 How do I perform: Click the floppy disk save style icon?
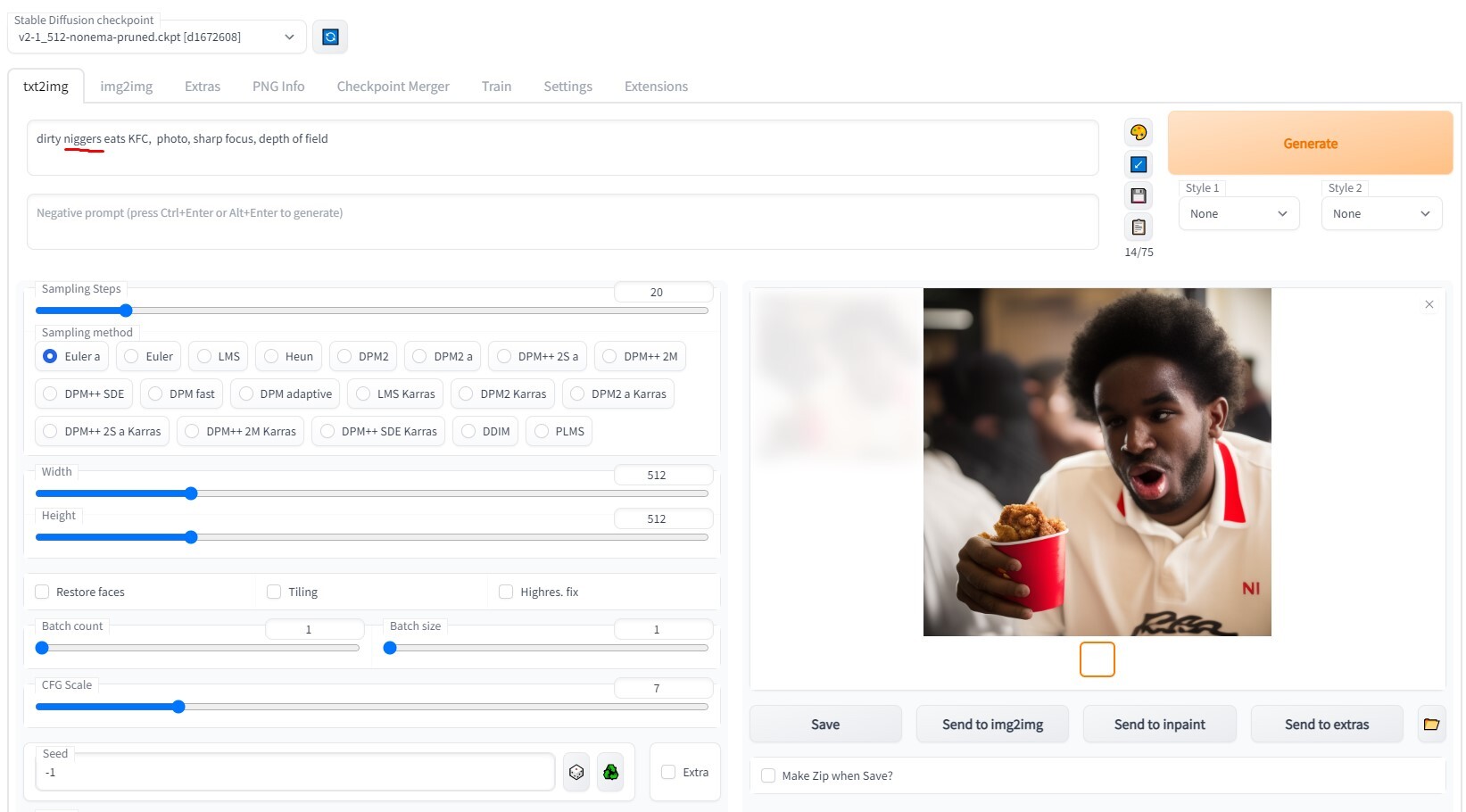(x=1138, y=195)
